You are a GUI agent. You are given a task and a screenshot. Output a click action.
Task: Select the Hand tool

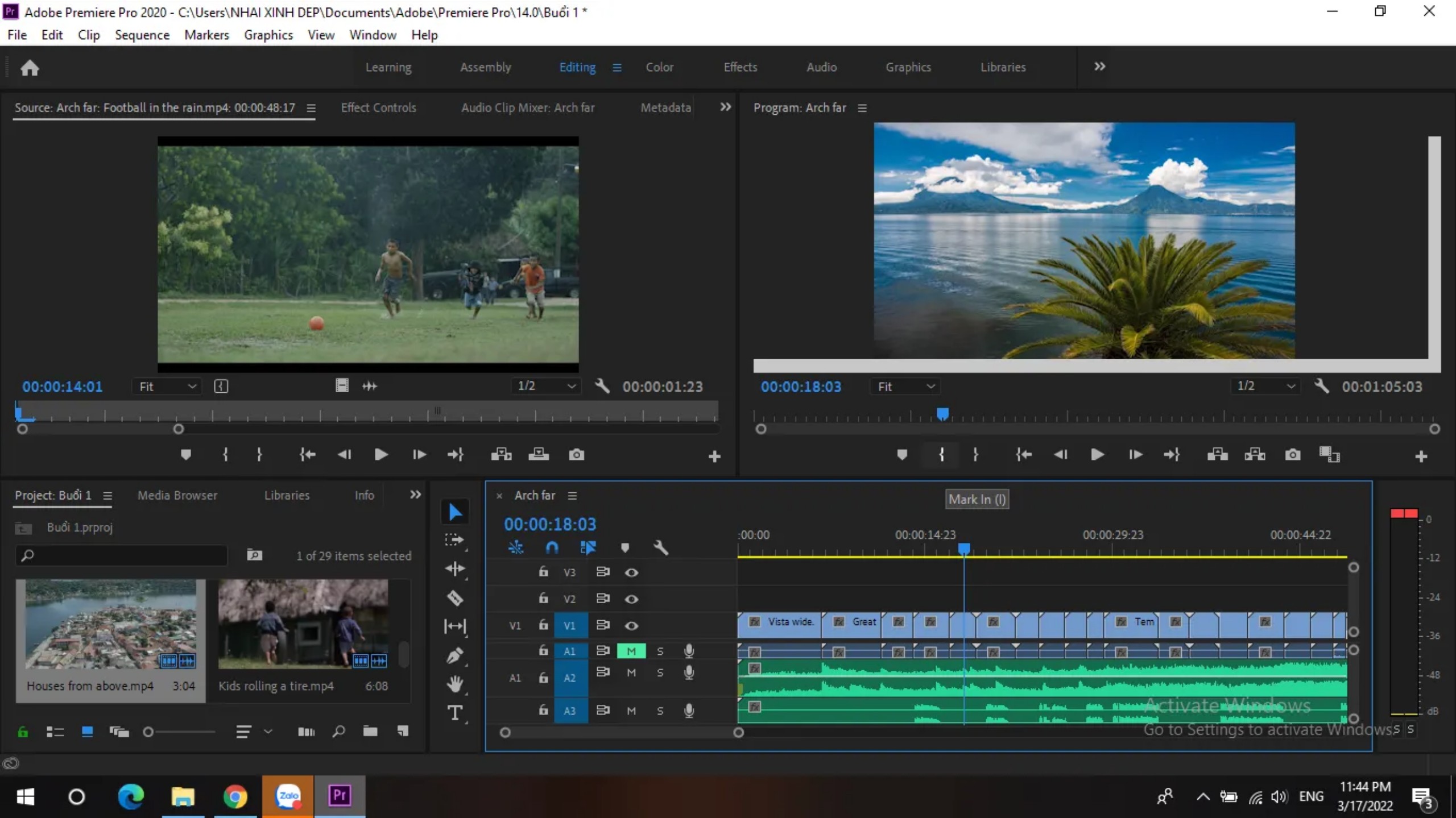click(455, 684)
